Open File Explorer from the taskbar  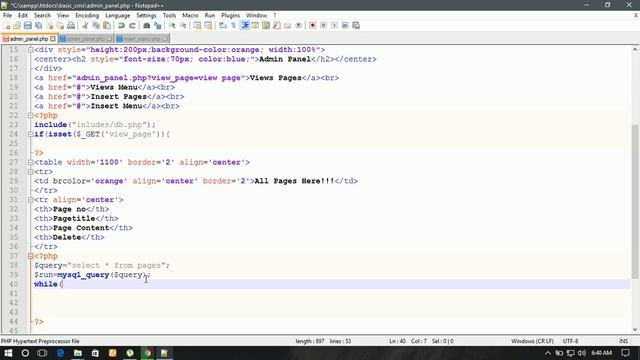point(78,353)
